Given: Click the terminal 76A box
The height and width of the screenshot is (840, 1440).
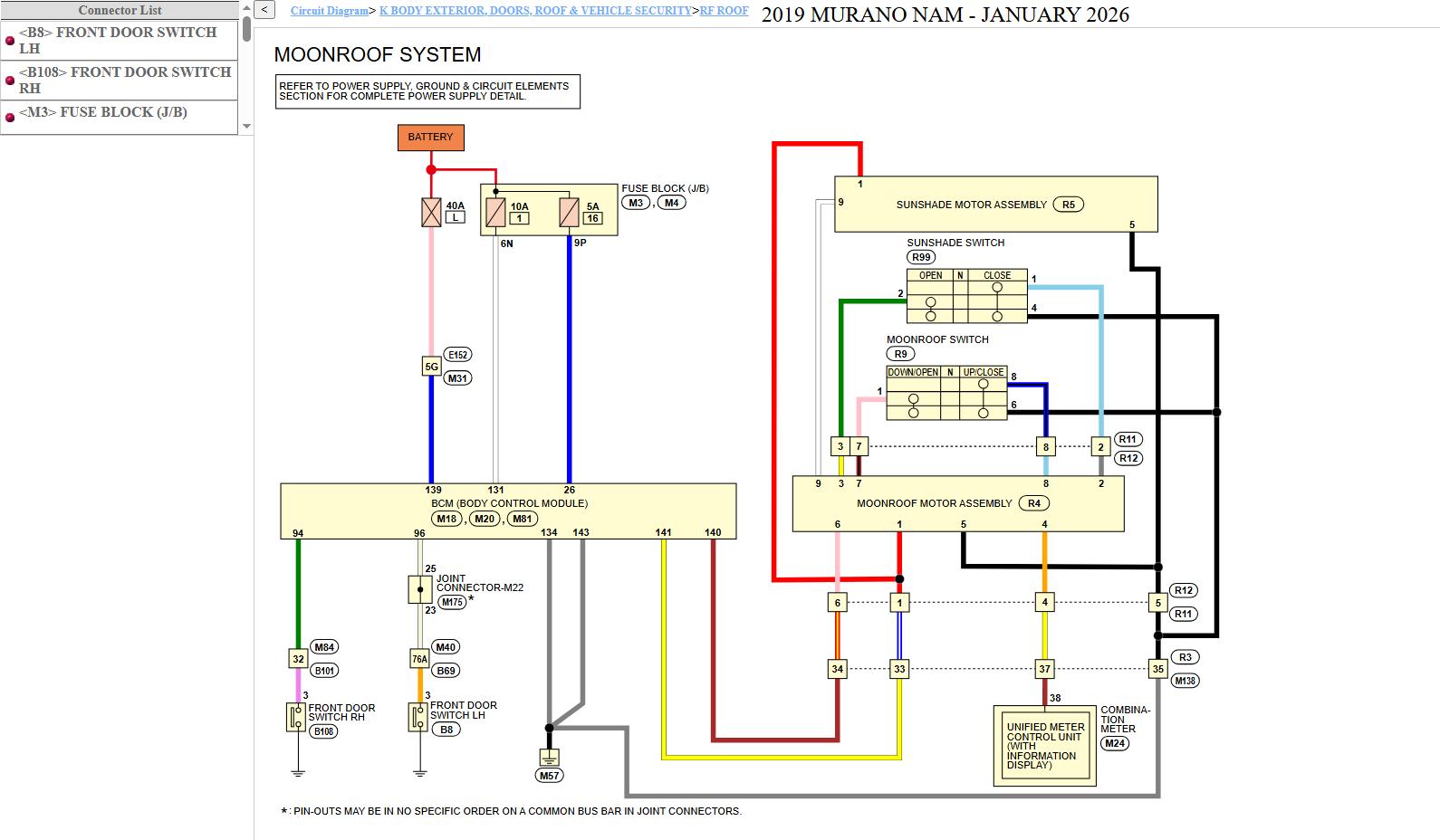Looking at the screenshot, I should pos(419,659).
